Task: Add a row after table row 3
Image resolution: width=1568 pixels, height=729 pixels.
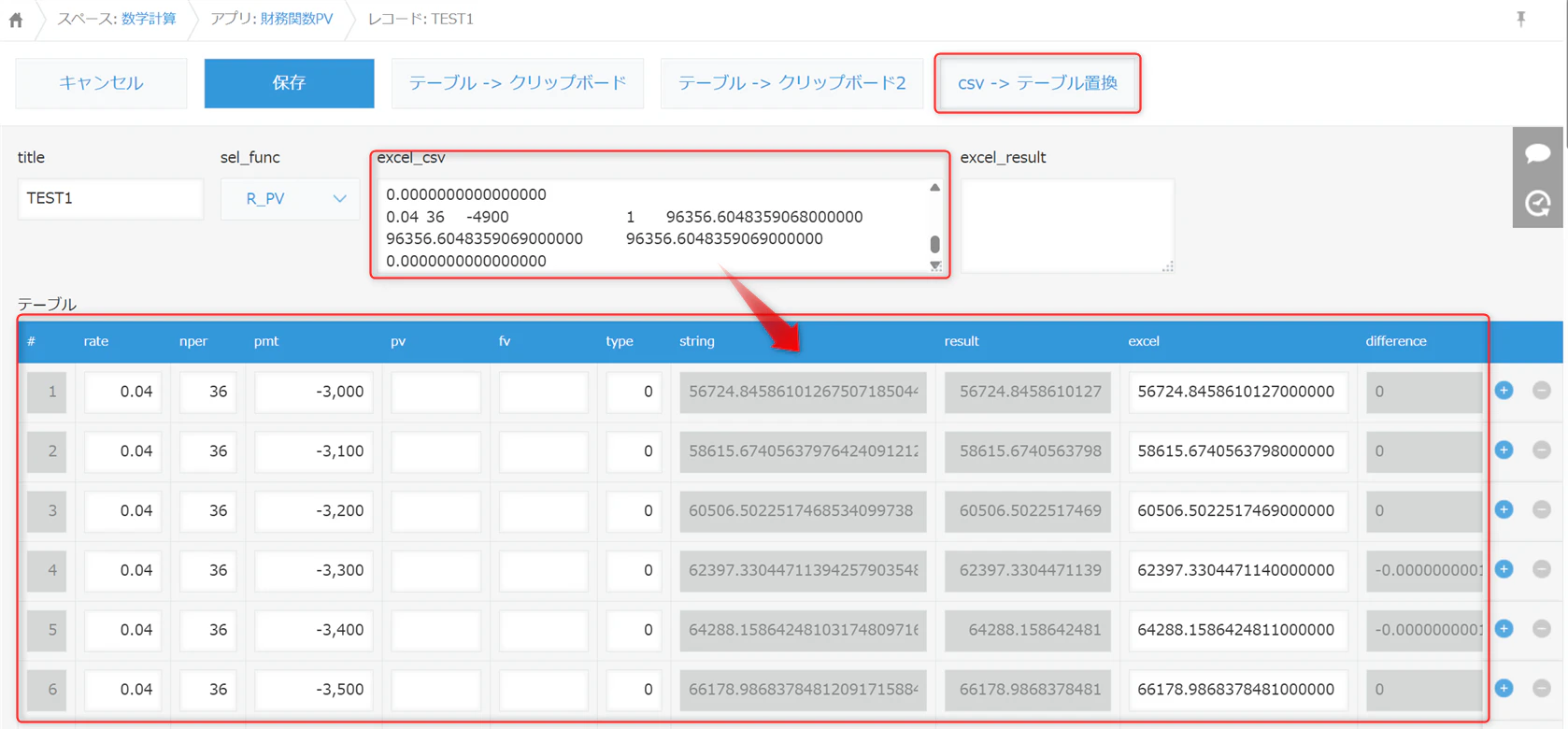Action: (x=1504, y=509)
